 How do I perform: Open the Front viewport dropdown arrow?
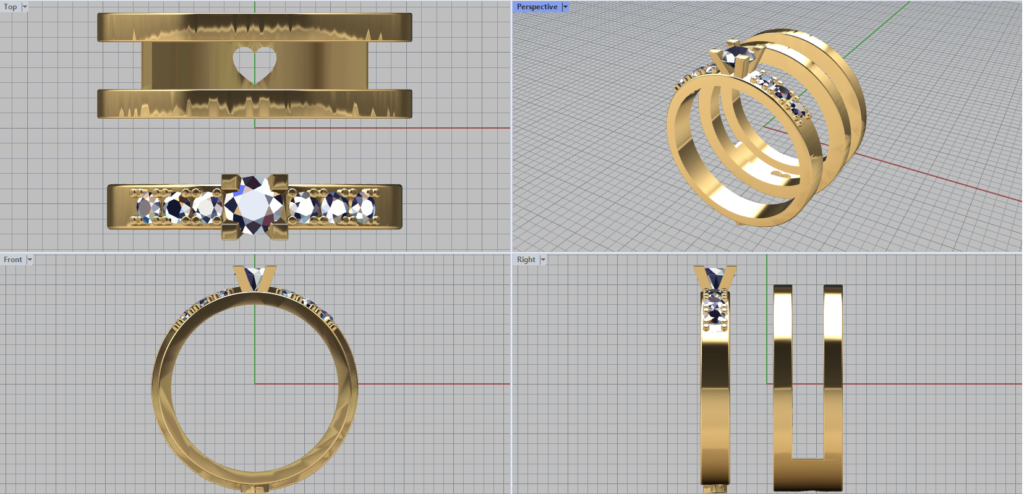(x=30, y=259)
